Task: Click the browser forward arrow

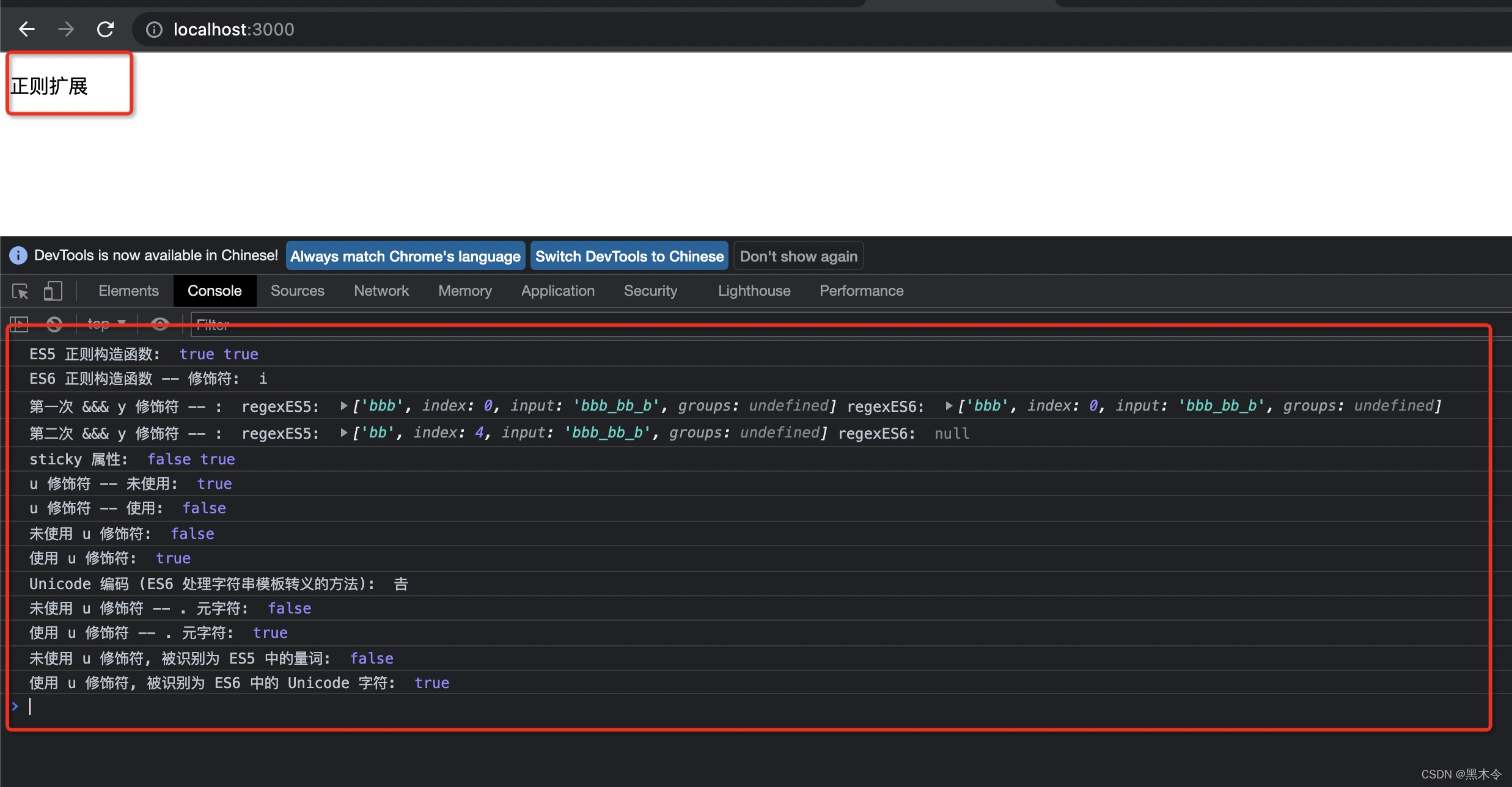Action: [x=65, y=29]
